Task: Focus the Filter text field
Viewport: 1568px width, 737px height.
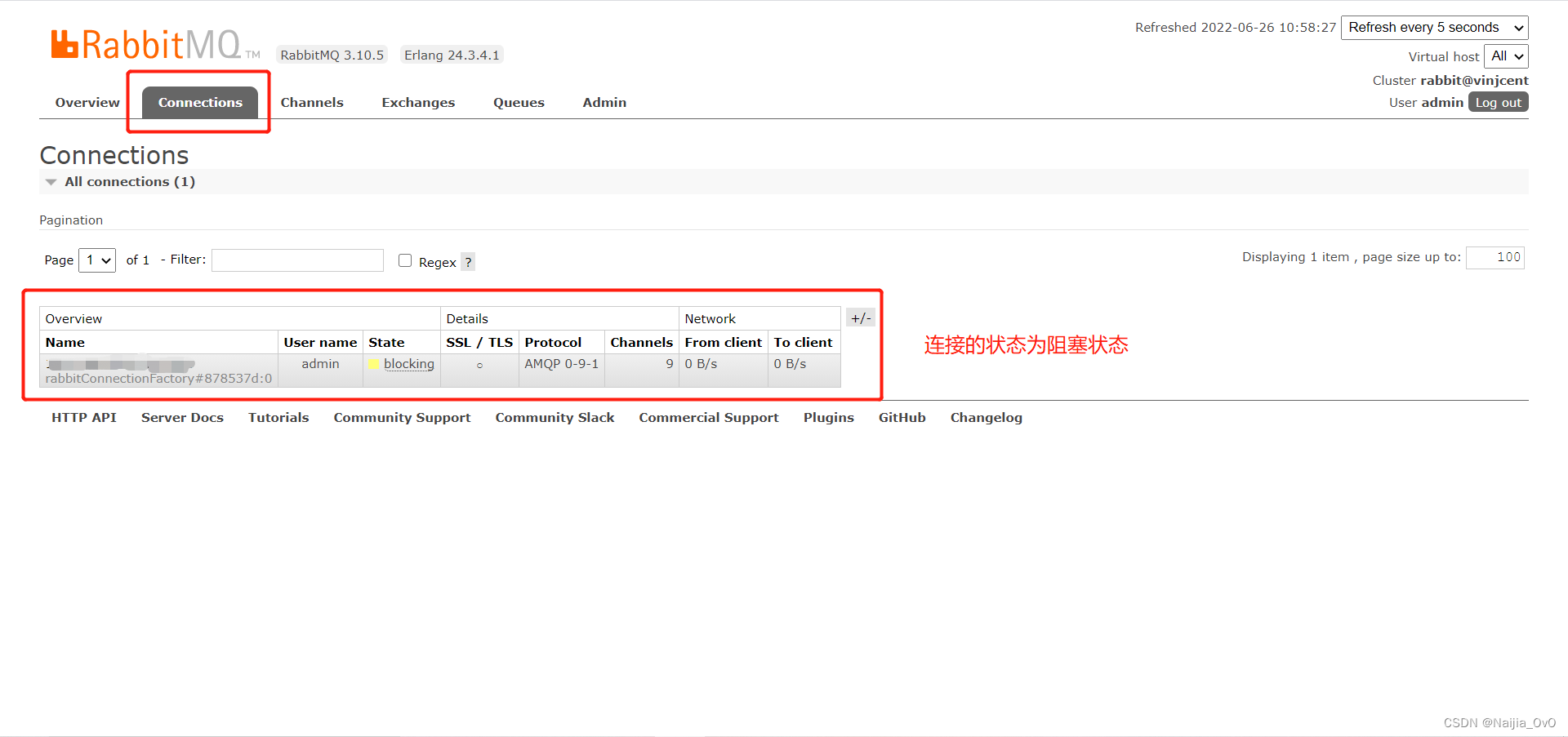Action: (x=297, y=260)
